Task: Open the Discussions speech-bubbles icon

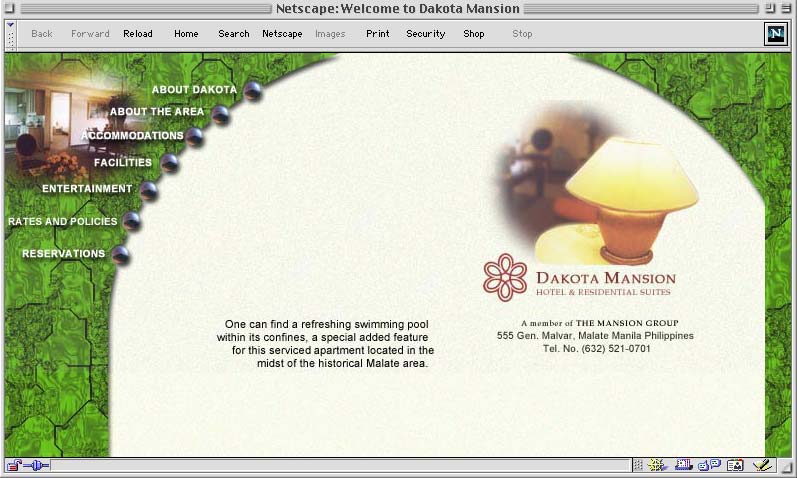Action: point(709,465)
